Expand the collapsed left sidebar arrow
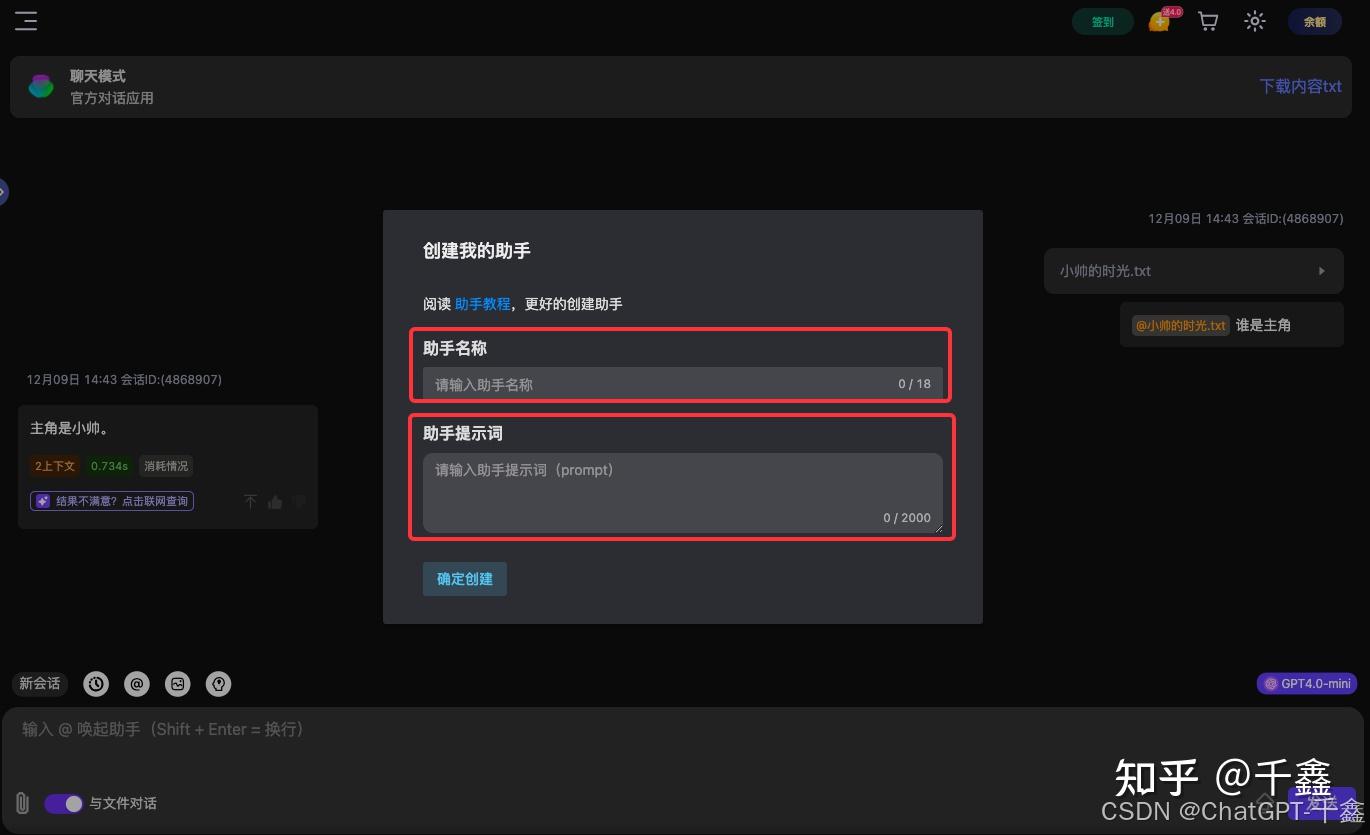Image resolution: width=1370 pixels, height=835 pixels. [x=4, y=191]
